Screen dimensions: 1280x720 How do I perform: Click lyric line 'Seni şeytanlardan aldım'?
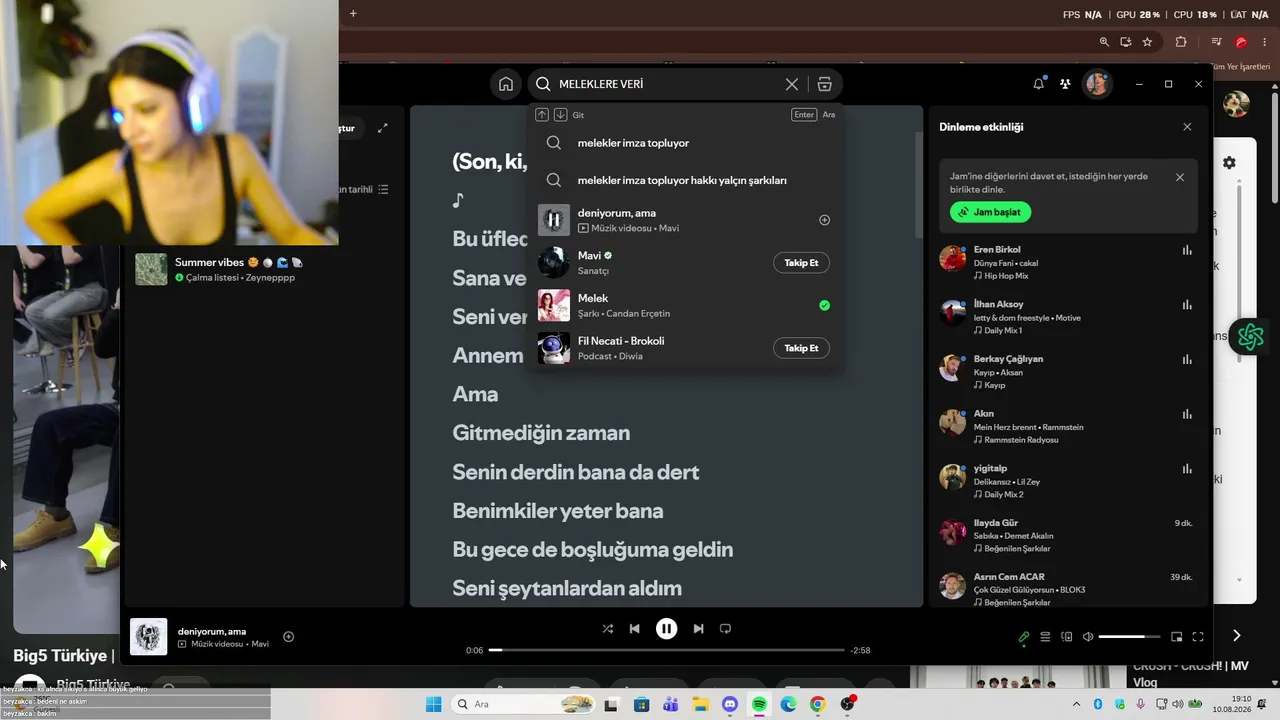click(x=567, y=589)
